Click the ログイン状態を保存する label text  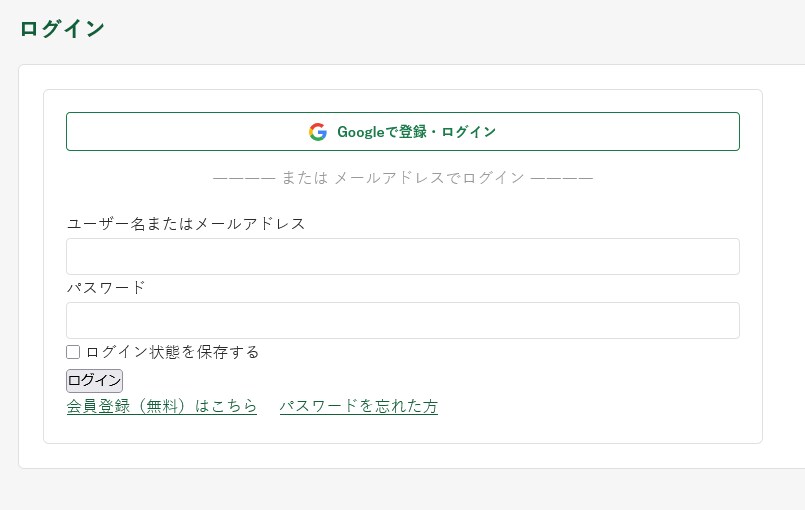coord(172,352)
